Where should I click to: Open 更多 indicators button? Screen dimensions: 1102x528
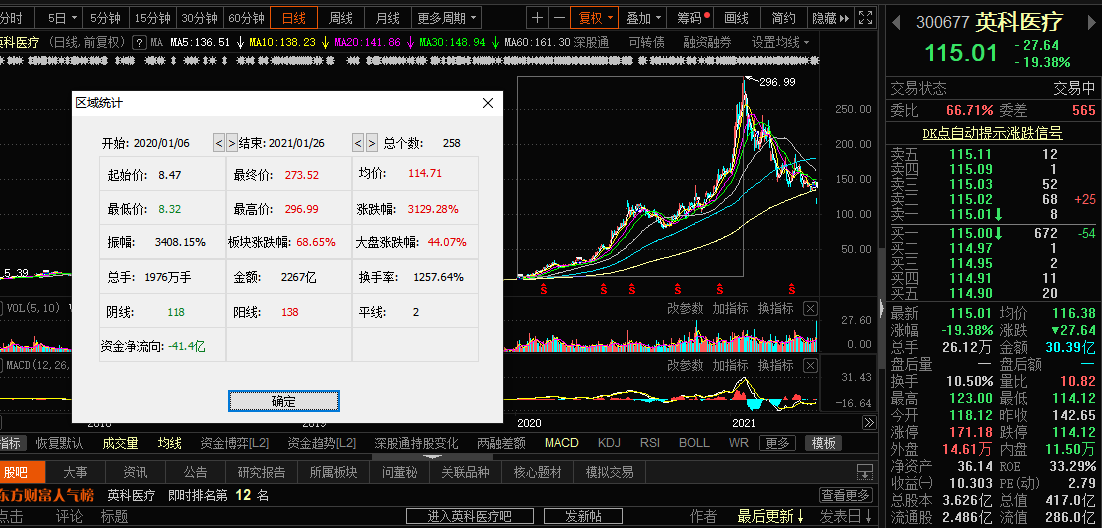pyautogui.click(x=777, y=443)
